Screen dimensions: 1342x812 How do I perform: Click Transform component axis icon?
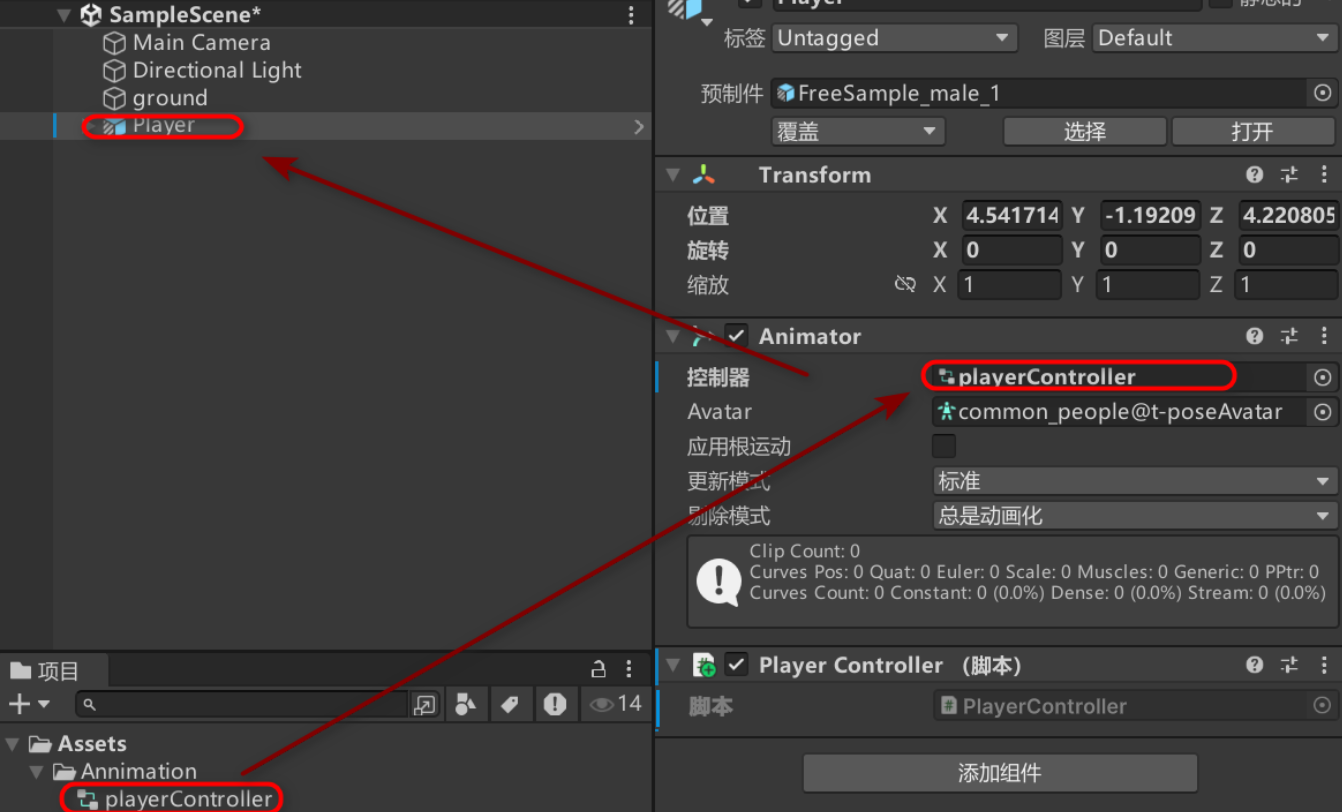tap(704, 175)
